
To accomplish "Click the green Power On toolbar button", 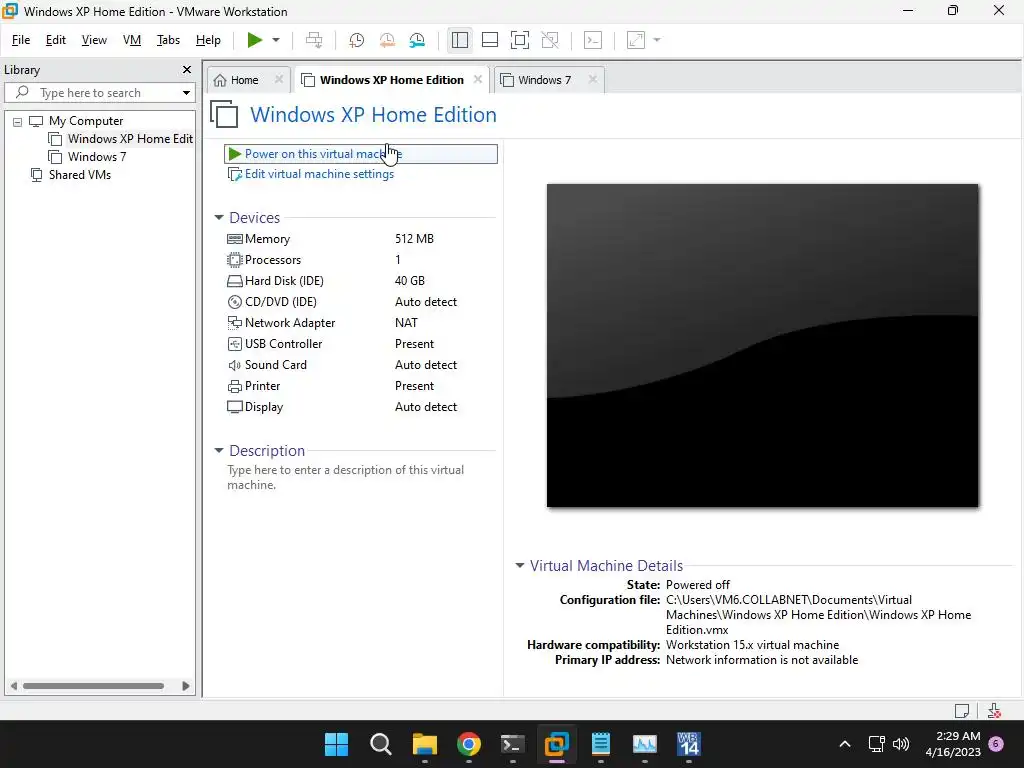I will click(255, 40).
